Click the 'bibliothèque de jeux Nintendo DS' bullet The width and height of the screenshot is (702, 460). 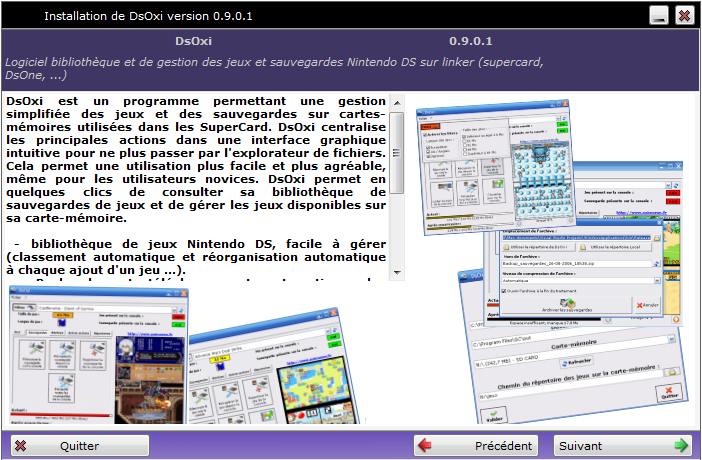[196, 257]
